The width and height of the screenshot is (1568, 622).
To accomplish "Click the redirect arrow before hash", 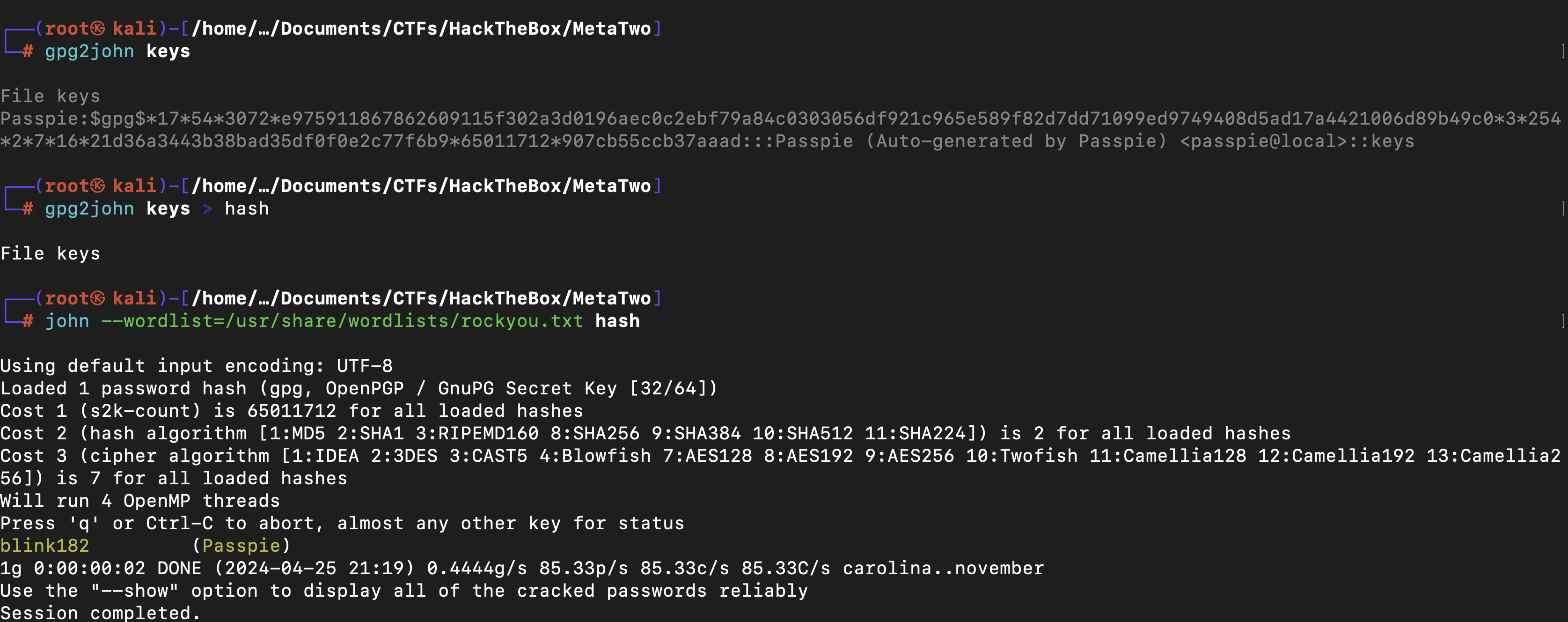I will [x=207, y=208].
